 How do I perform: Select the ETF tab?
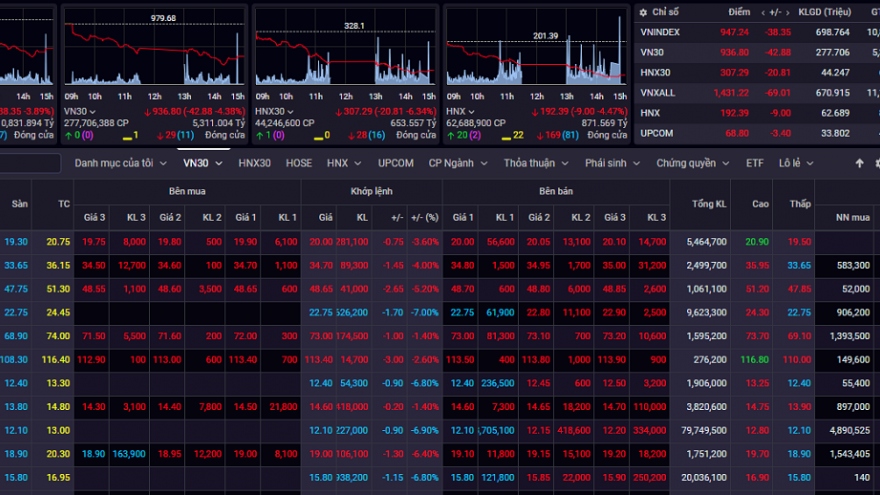(754, 163)
